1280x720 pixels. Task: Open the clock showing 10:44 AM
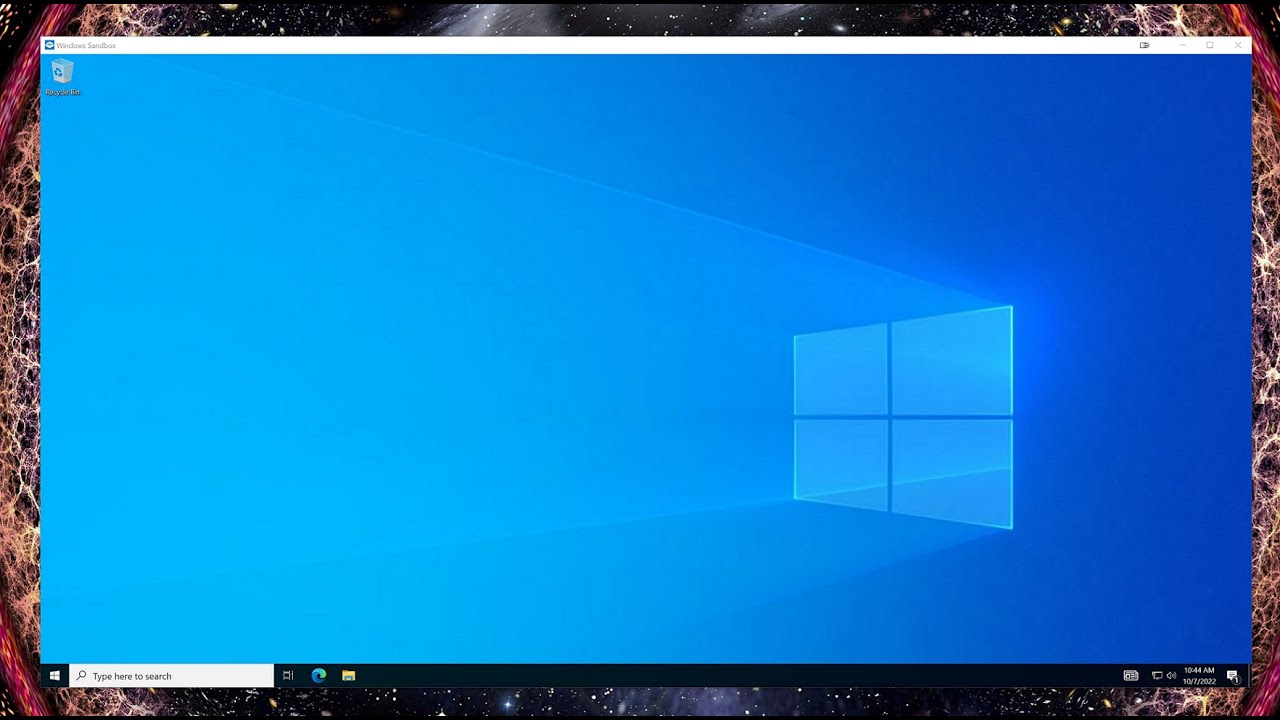[1199, 676]
